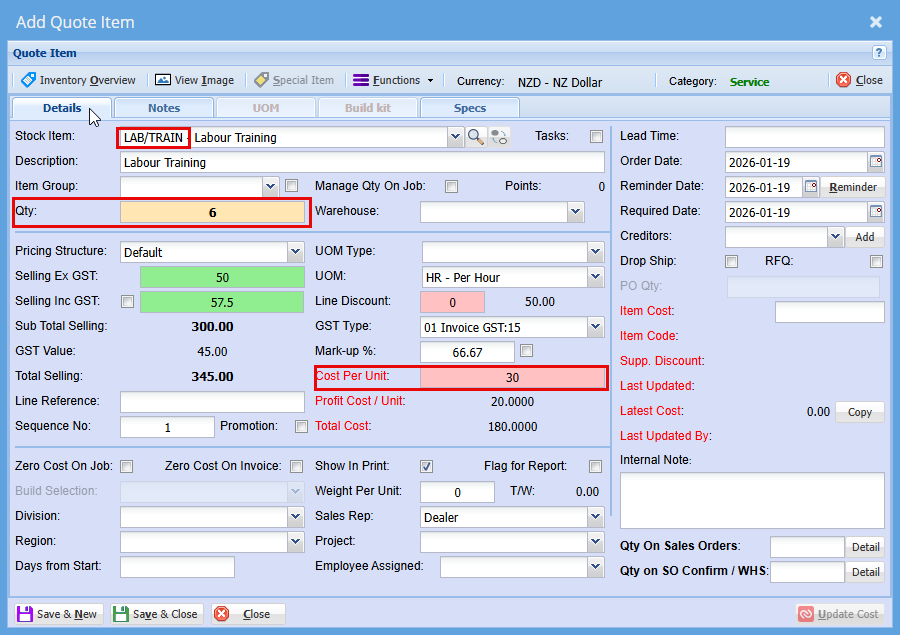Enable the Tasks checkbox
The width and height of the screenshot is (900, 635).
pos(596,137)
